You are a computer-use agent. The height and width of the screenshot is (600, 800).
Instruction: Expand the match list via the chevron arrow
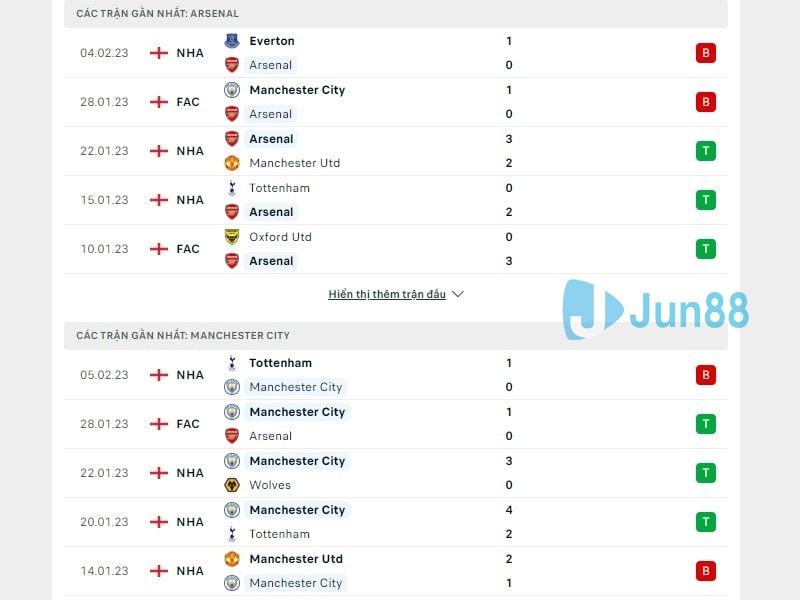point(457,294)
